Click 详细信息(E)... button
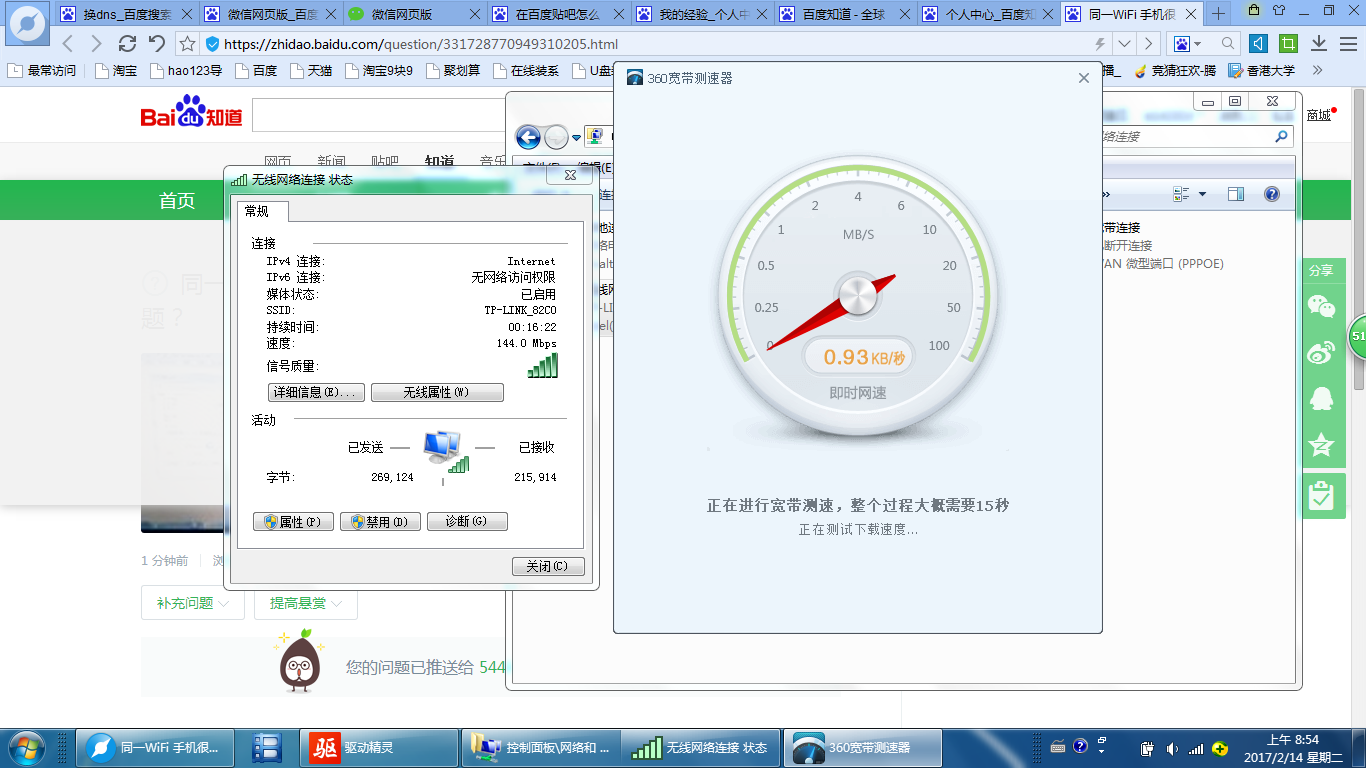 (316, 393)
